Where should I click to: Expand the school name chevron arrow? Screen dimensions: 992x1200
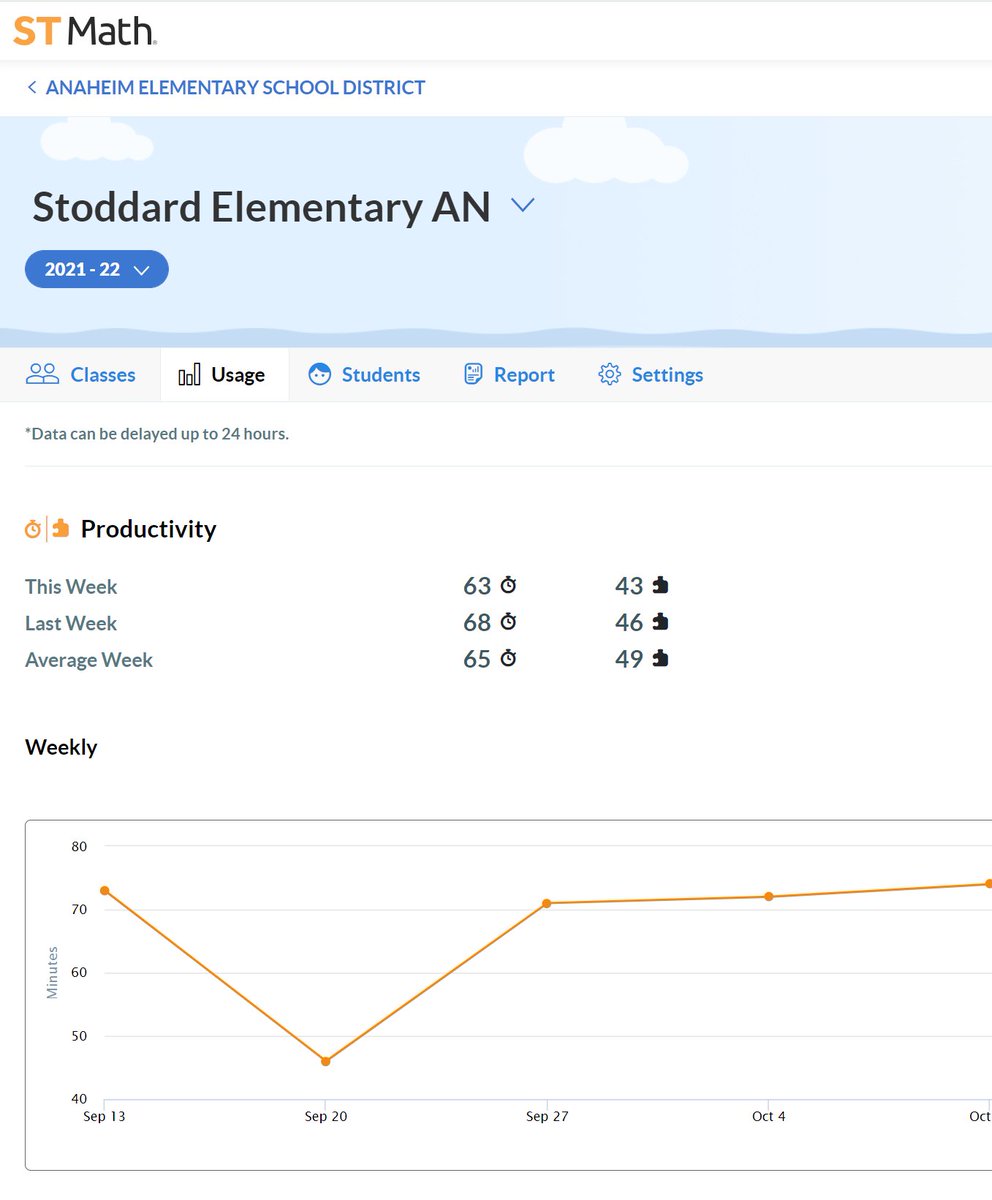pos(522,206)
